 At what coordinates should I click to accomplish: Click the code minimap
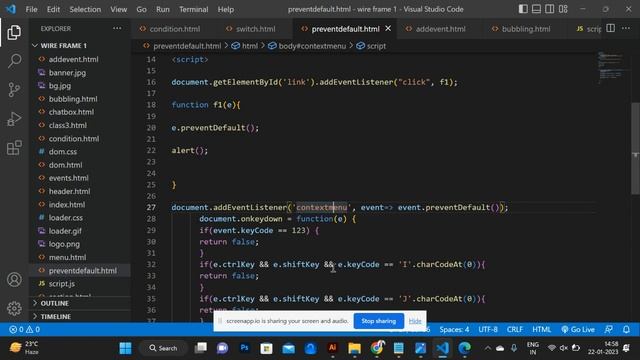point(611,67)
